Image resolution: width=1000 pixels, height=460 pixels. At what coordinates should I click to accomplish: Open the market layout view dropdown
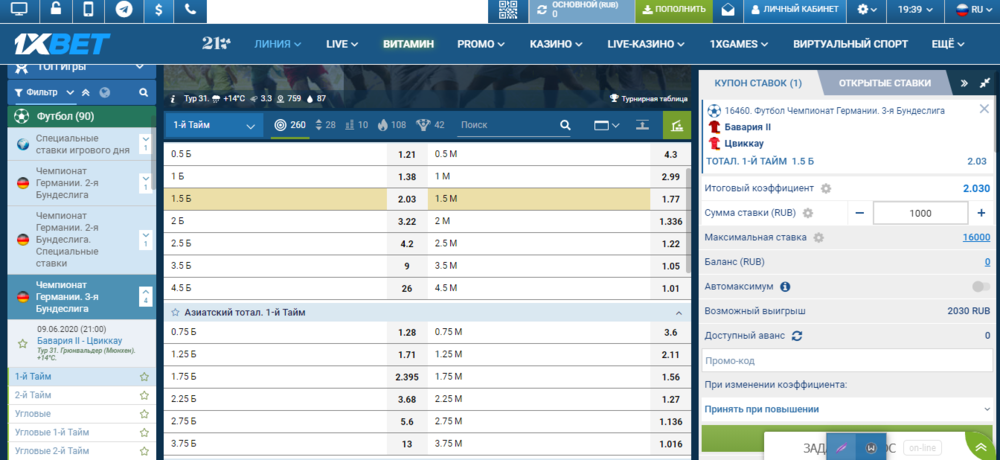[607, 125]
